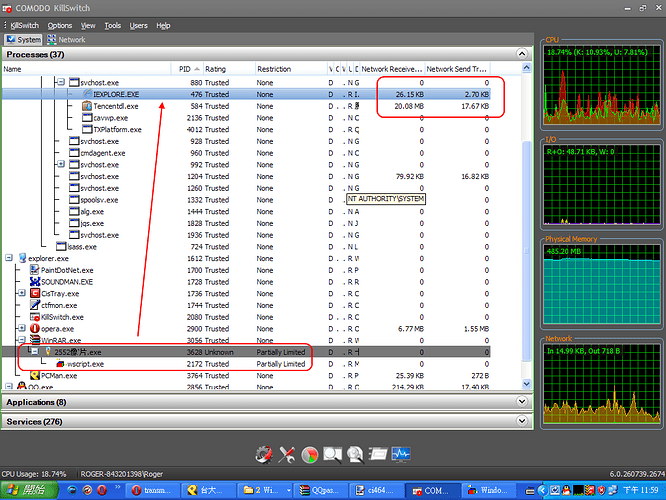
Task: Click the red shield icon in system tray
Action: 601,490
